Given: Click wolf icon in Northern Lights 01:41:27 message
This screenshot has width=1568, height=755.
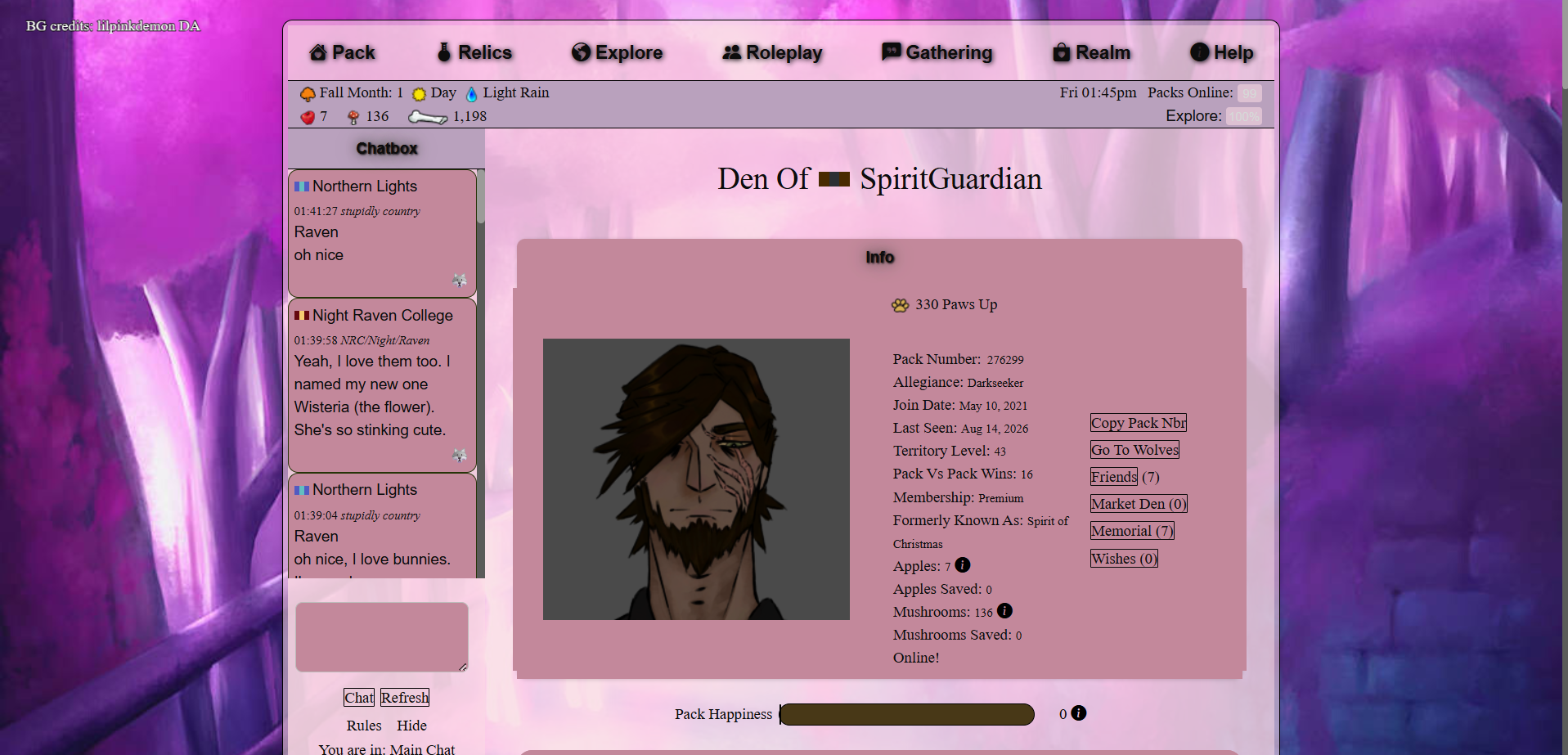Looking at the screenshot, I should pos(460,280).
